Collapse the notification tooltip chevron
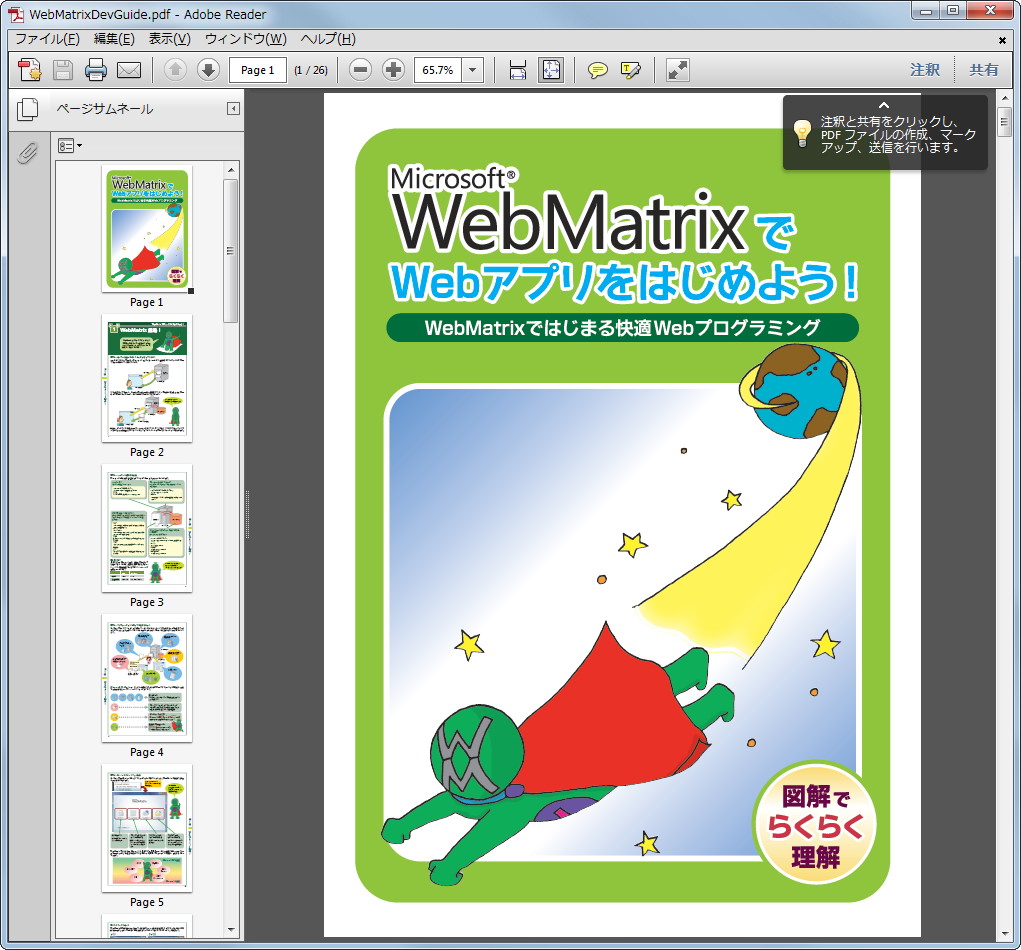The image size is (1021, 950). point(882,104)
